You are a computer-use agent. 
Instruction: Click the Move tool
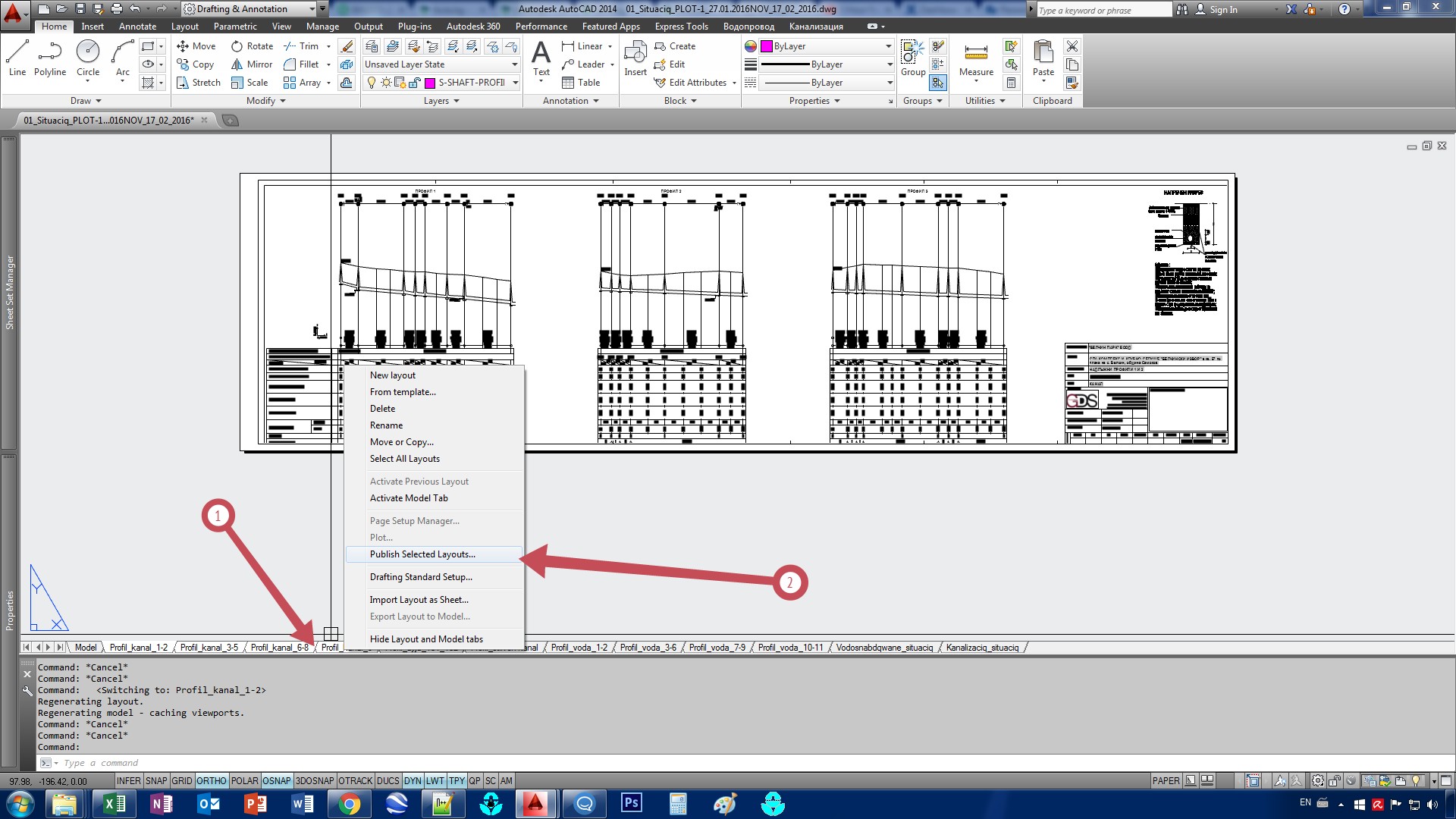coord(196,46)
